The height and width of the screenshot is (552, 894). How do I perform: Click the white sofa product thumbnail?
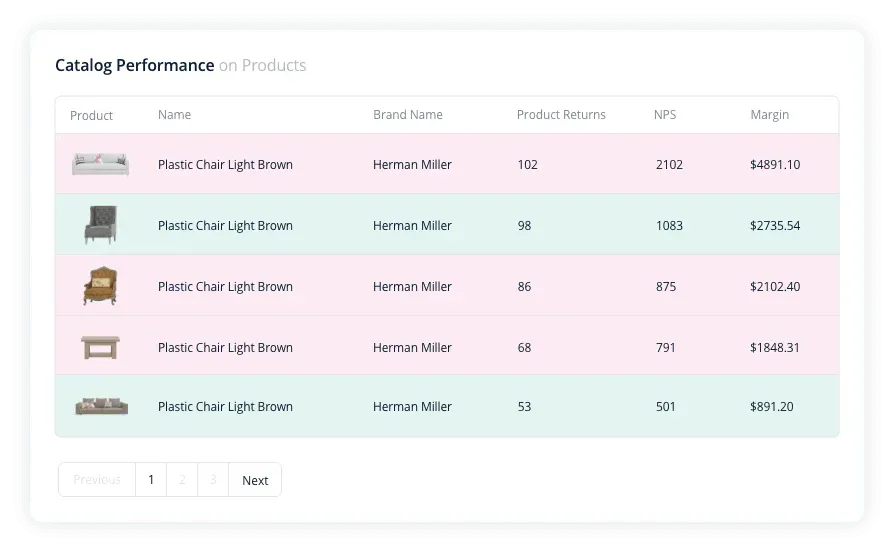(x=100, y=164)
